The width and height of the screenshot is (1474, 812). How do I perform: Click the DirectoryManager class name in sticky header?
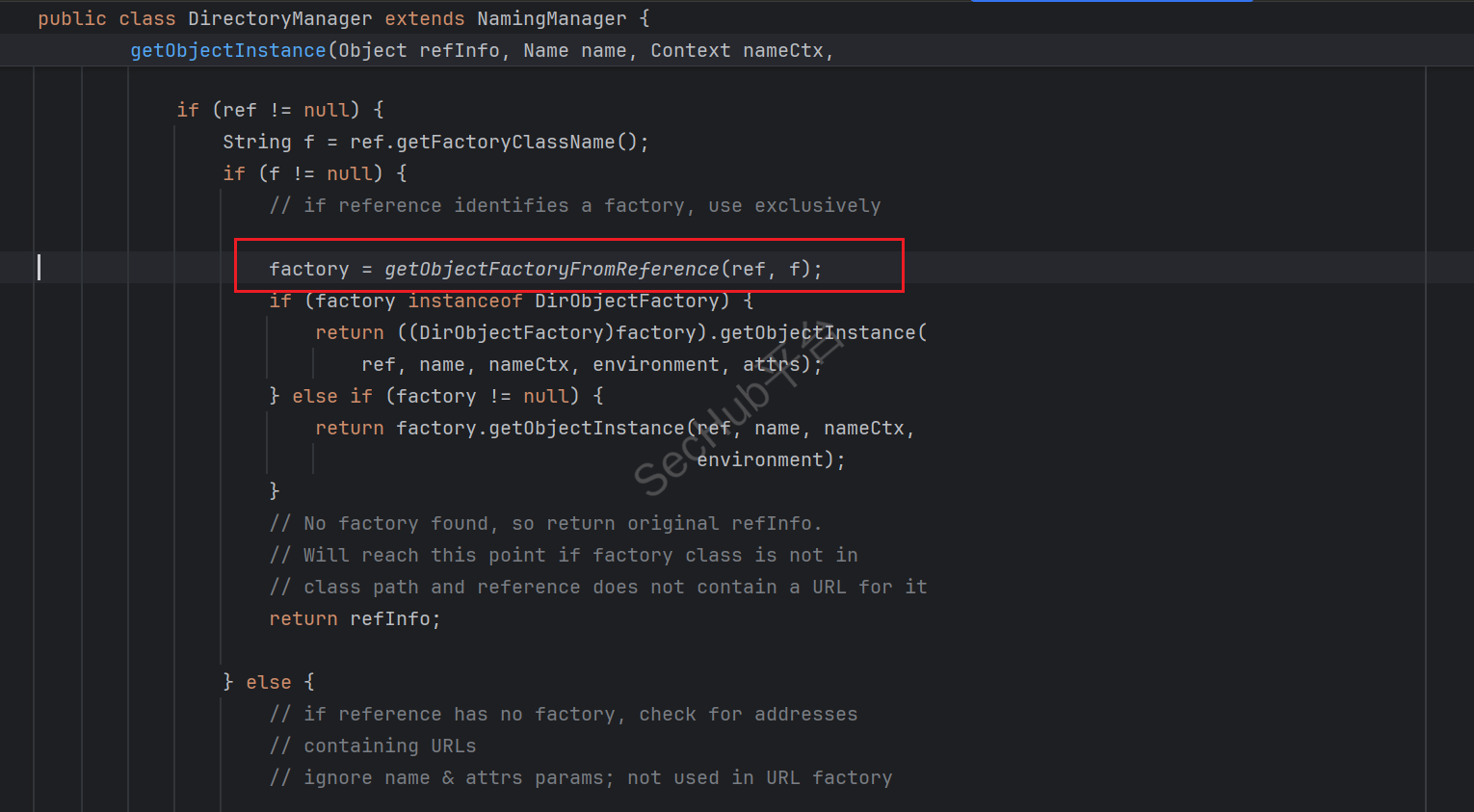pyautogui.click(x=279, y=18)
